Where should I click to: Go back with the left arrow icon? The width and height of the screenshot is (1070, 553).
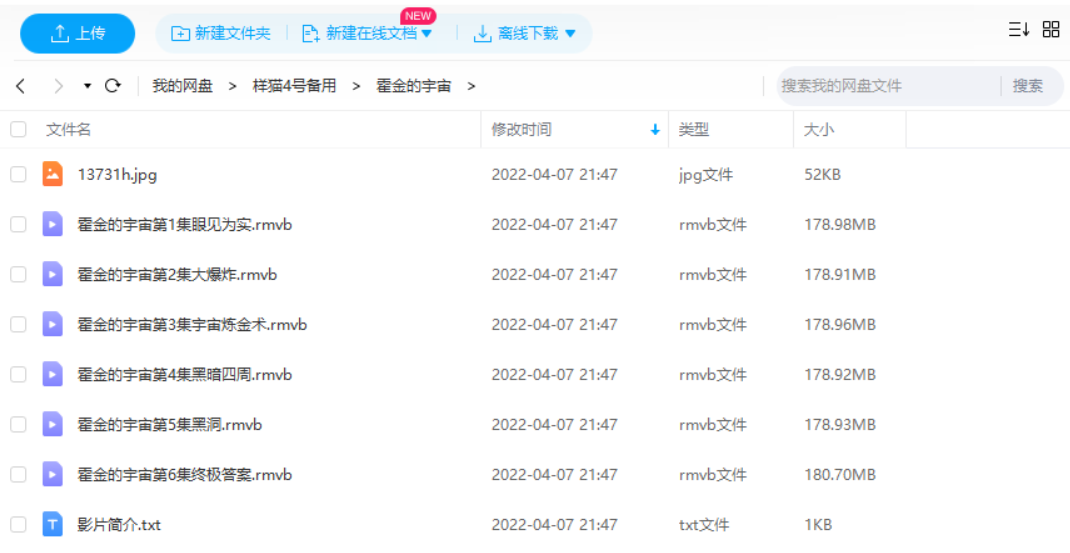tap(21, 86)
